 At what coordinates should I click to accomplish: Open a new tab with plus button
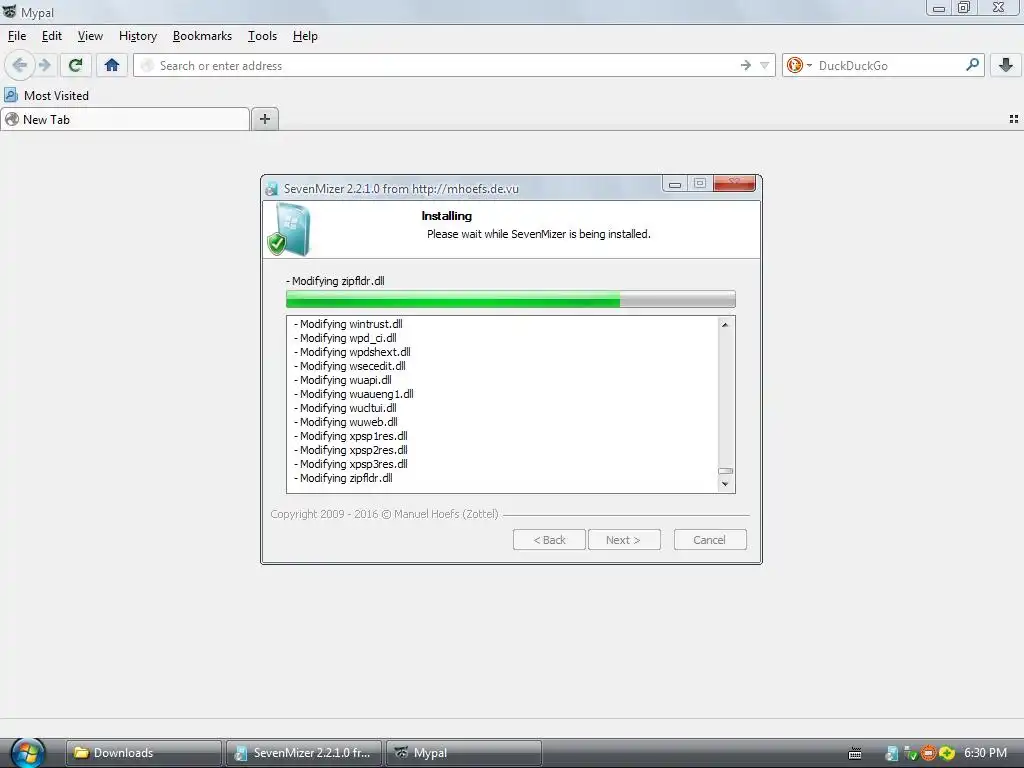tap(264, 119)
